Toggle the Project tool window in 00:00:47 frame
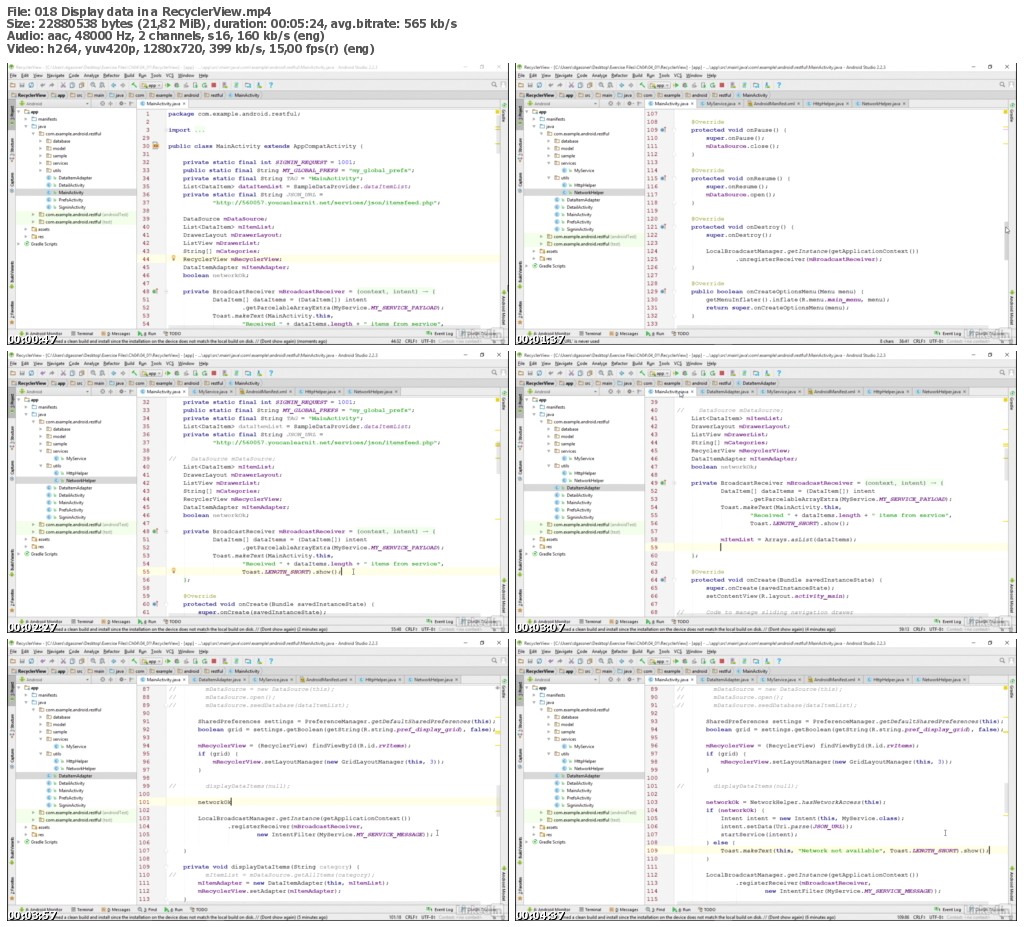 [x=12, y=116]
